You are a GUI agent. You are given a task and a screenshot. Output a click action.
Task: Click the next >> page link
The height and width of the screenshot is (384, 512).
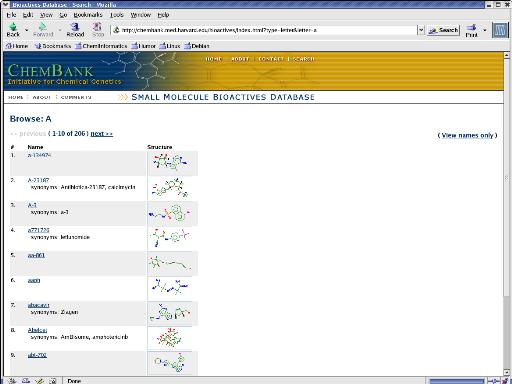point(102,134)
